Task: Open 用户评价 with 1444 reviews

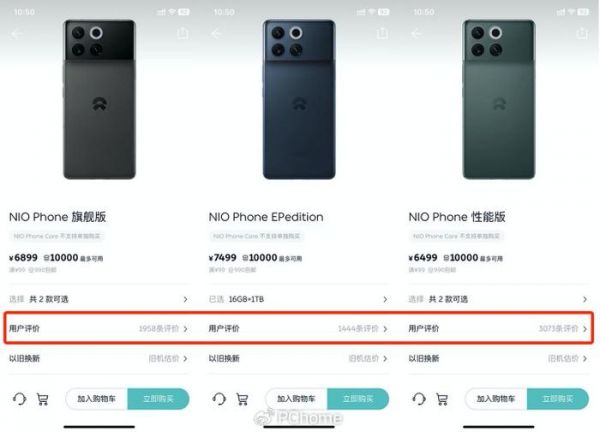Action: pyautogui.click(x=298, y=328)
